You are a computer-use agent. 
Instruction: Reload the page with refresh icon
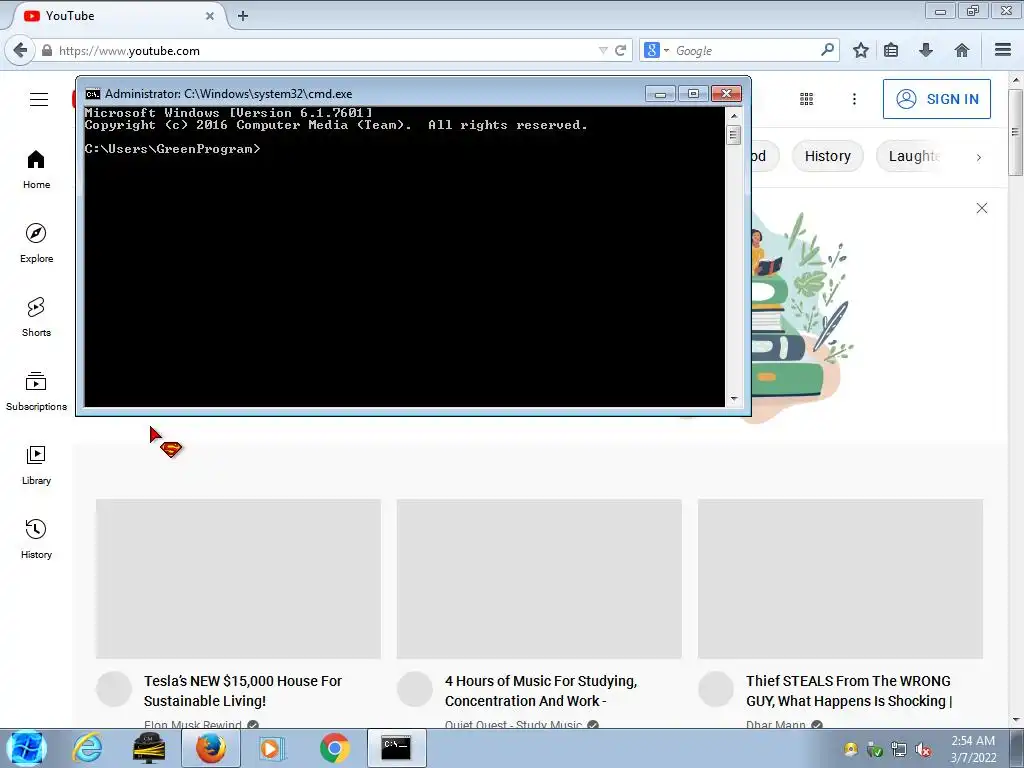[620, 50]
